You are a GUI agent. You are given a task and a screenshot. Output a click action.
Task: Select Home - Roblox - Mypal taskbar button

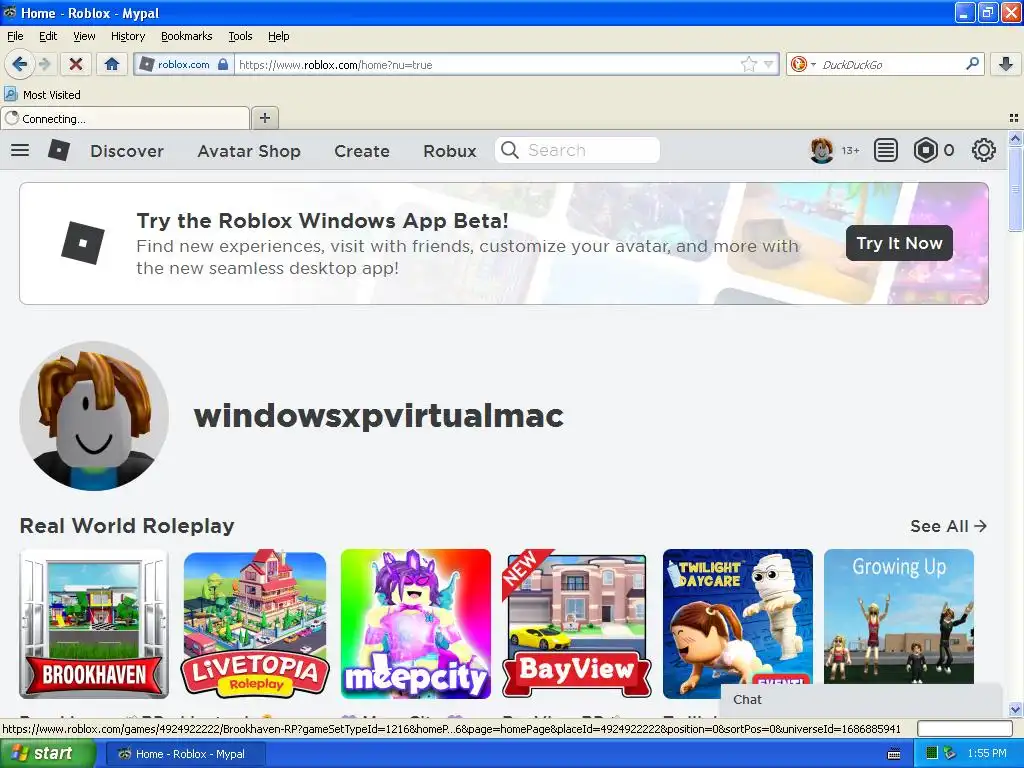pyautogui.click(x=186, y=754)
